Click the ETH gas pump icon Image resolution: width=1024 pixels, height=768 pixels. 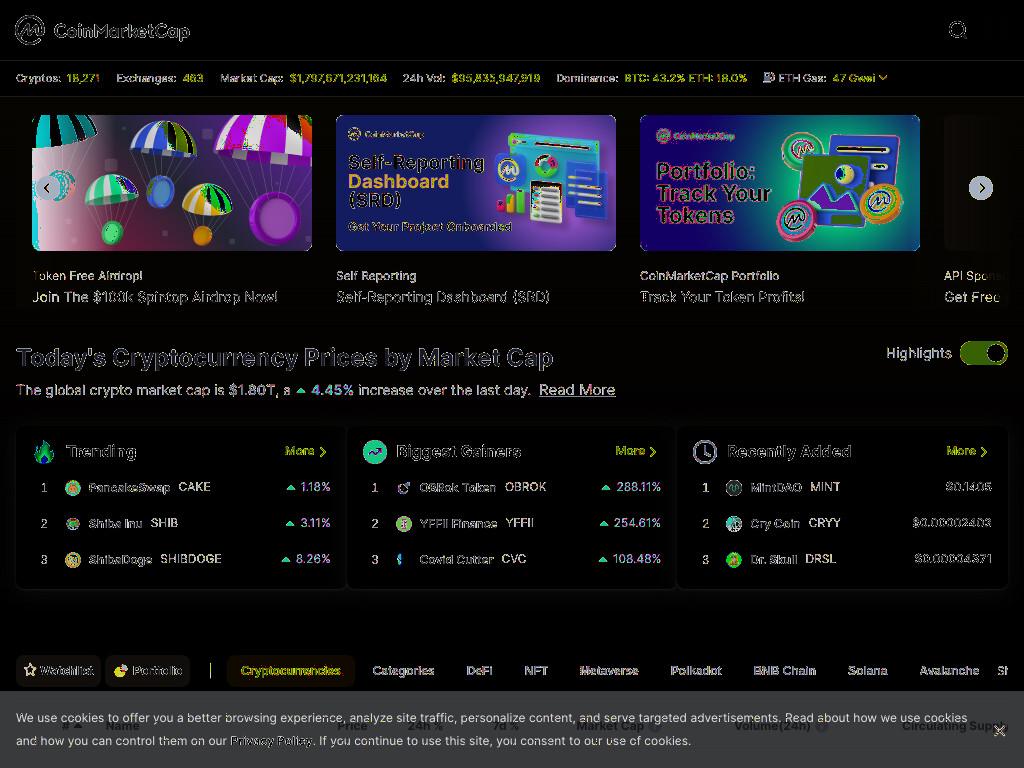click(x=769, y=78)
